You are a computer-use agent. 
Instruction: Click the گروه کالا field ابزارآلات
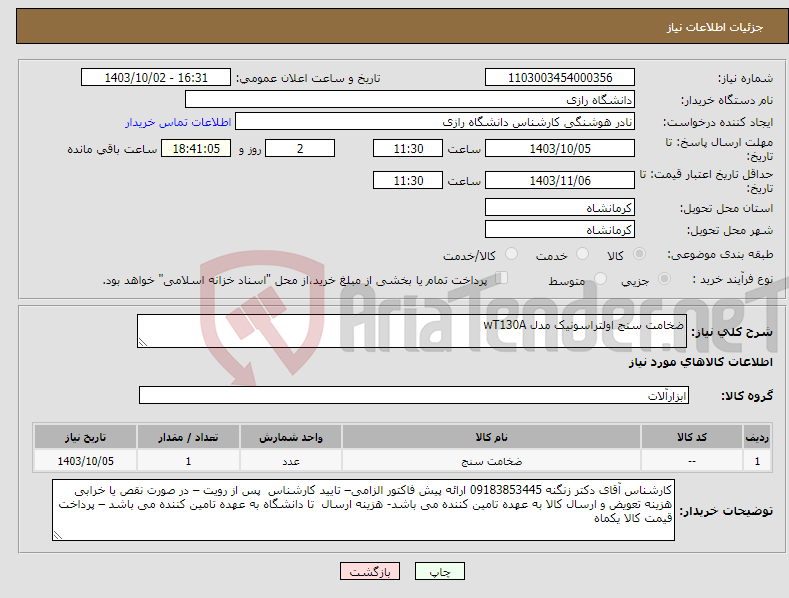[414, 395]
